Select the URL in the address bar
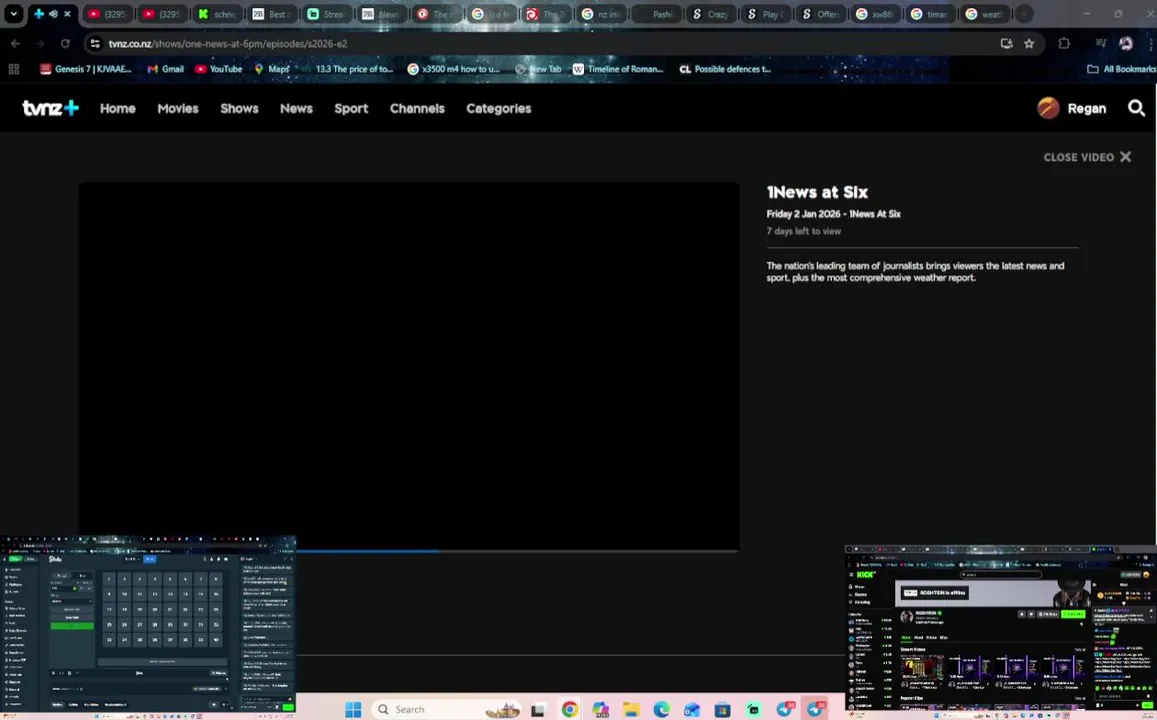 [228, 44]
